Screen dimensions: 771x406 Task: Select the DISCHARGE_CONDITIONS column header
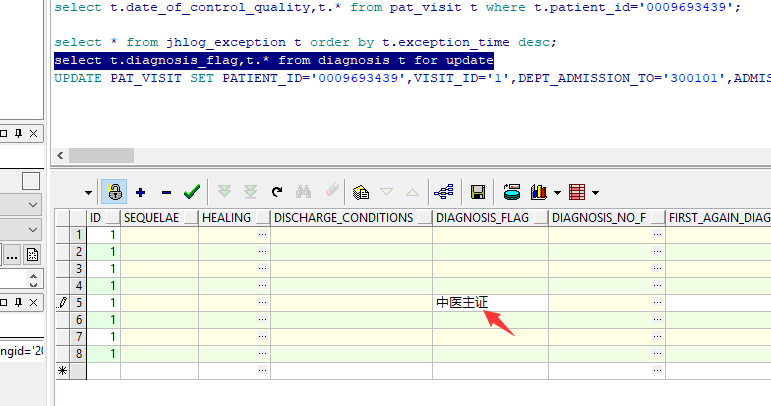352,218
